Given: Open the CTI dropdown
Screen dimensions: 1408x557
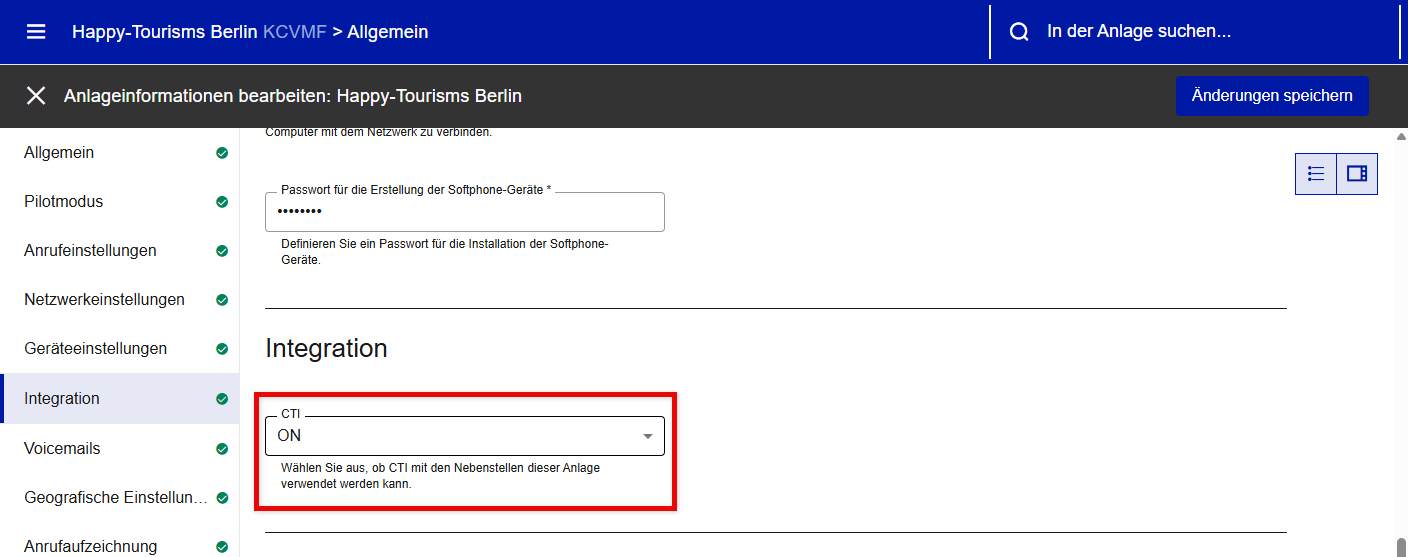Looking at the screenshot, I should tap(450, 436).
